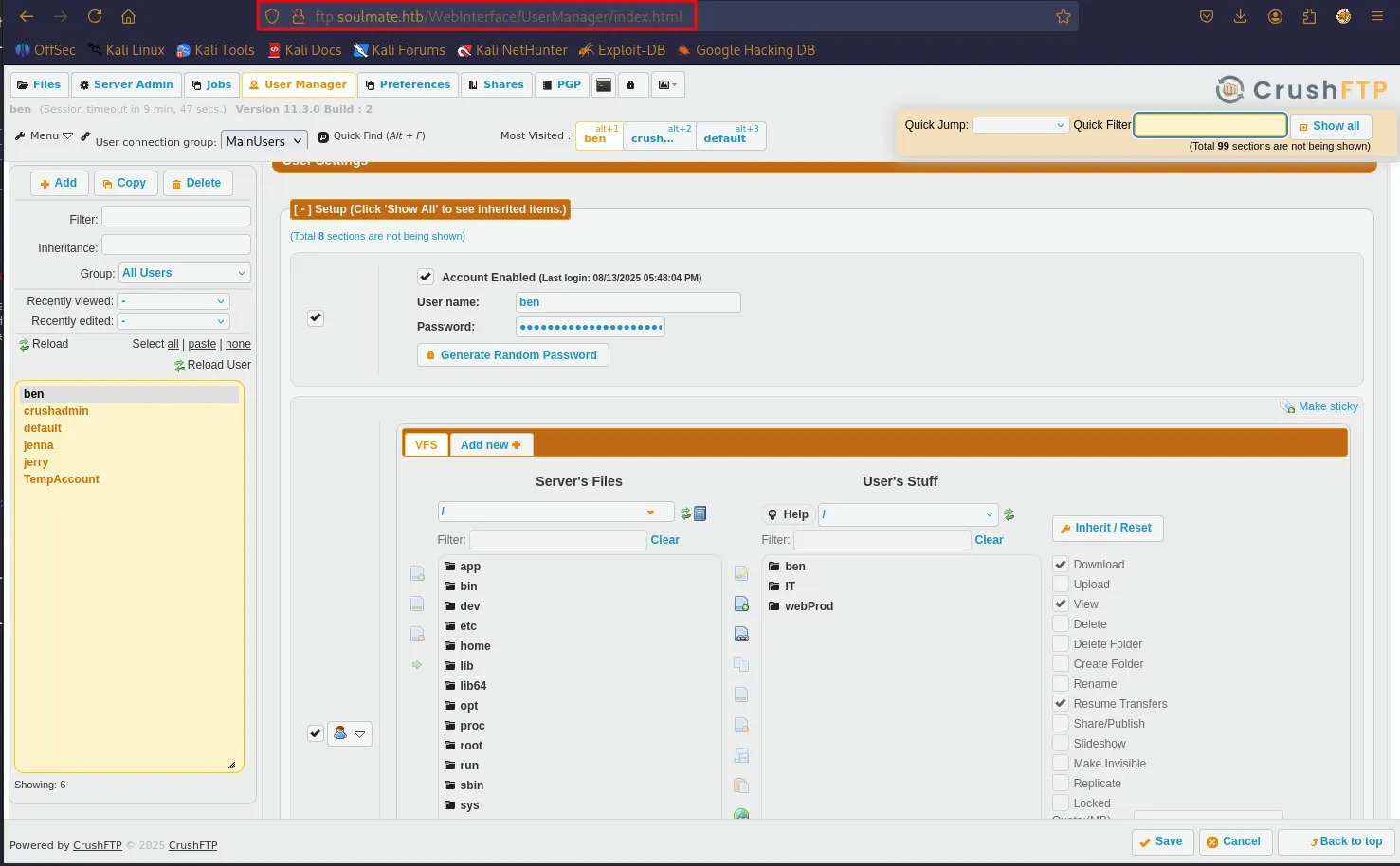Open the terminal console icon in the top toolbar

point(604,84)
